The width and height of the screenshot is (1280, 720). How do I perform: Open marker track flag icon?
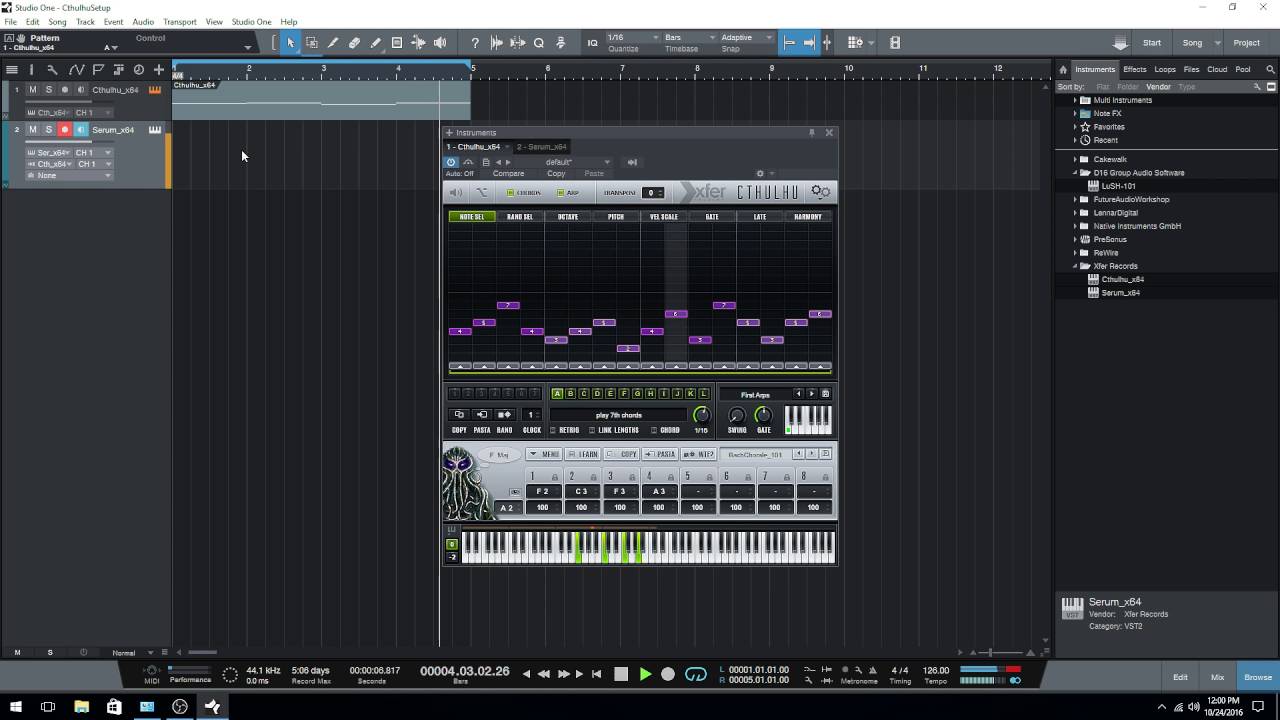(x=98, y=69)
